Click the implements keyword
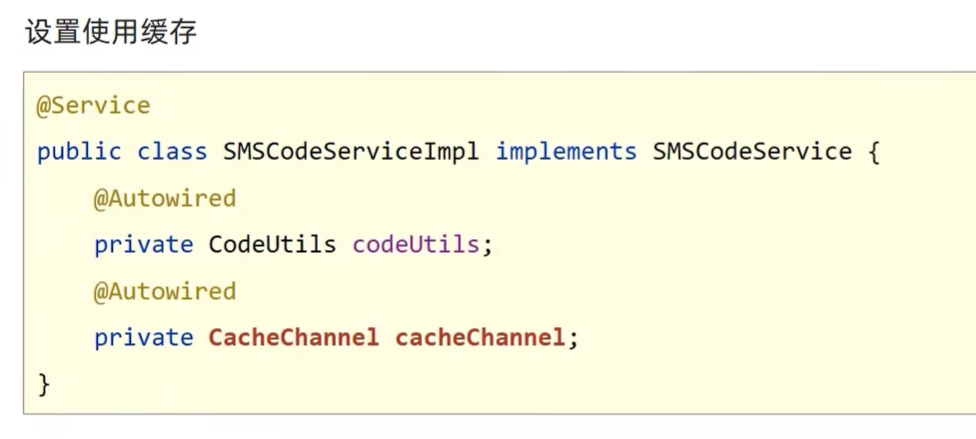Screen dimensions: 976x439 click(x=566, y=152)
